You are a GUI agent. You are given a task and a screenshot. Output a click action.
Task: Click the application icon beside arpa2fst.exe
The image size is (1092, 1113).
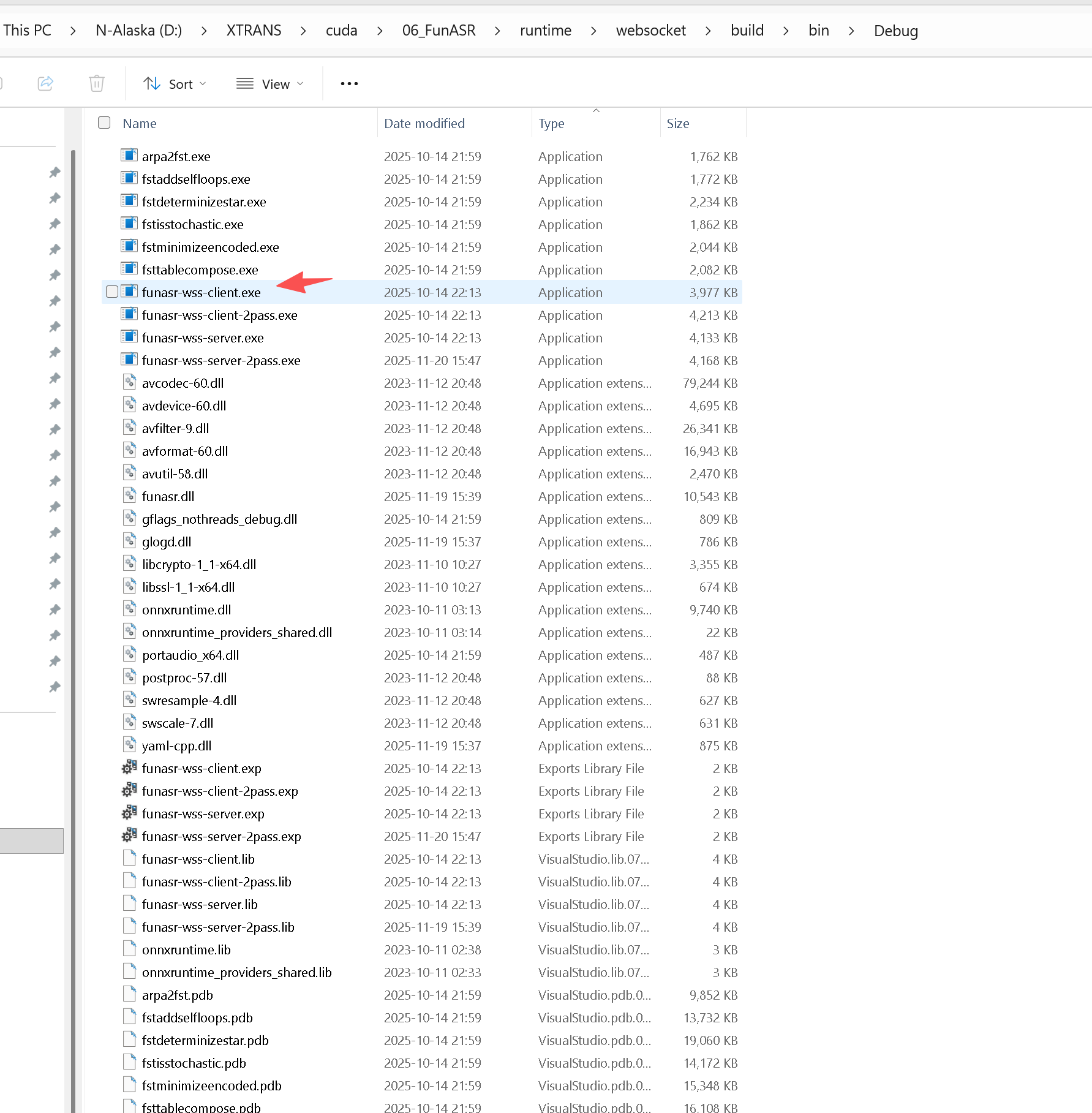point(129,156)
